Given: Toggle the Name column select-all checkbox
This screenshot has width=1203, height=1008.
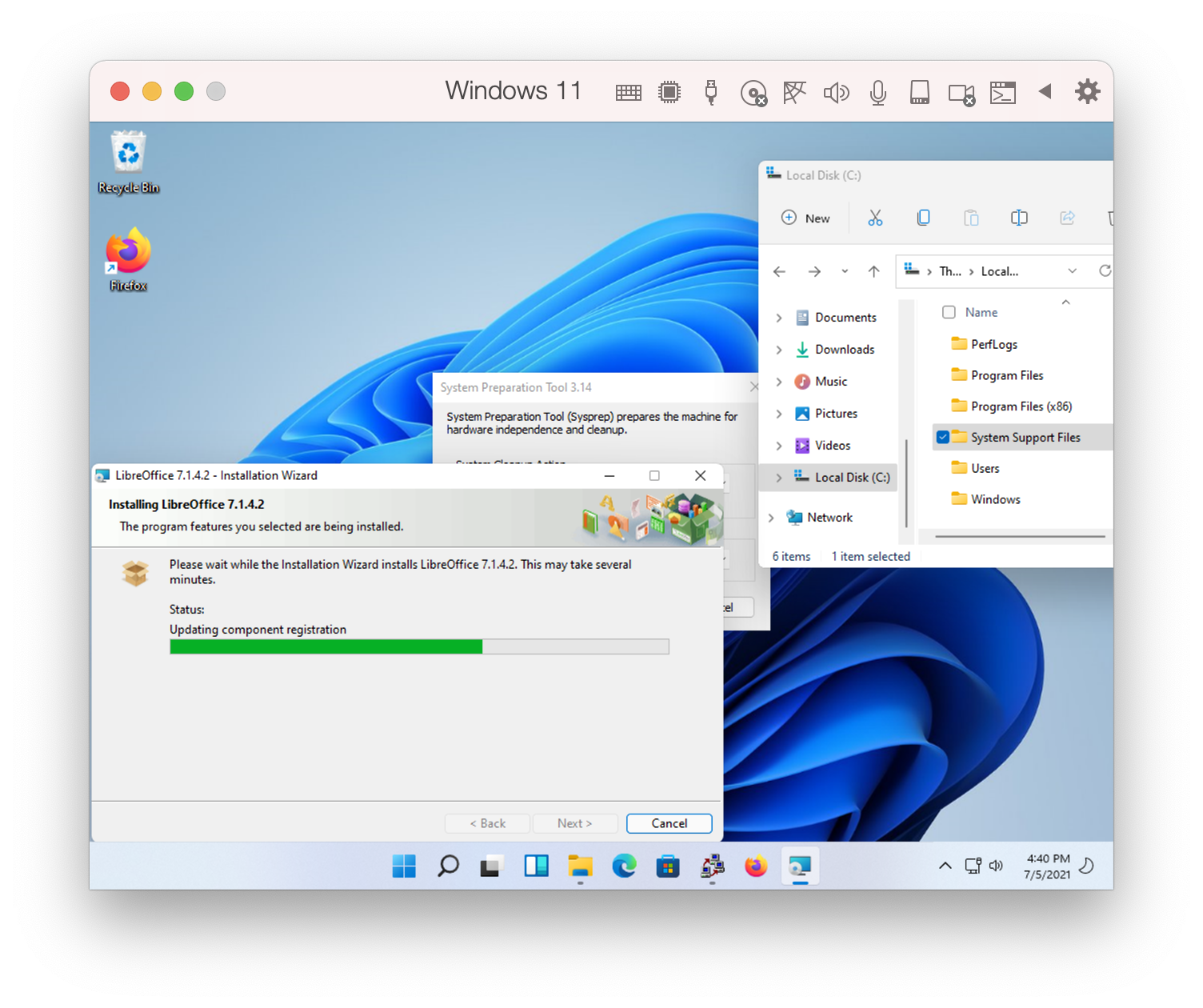Looking at the screenshot, I should (x=949, y=312).
